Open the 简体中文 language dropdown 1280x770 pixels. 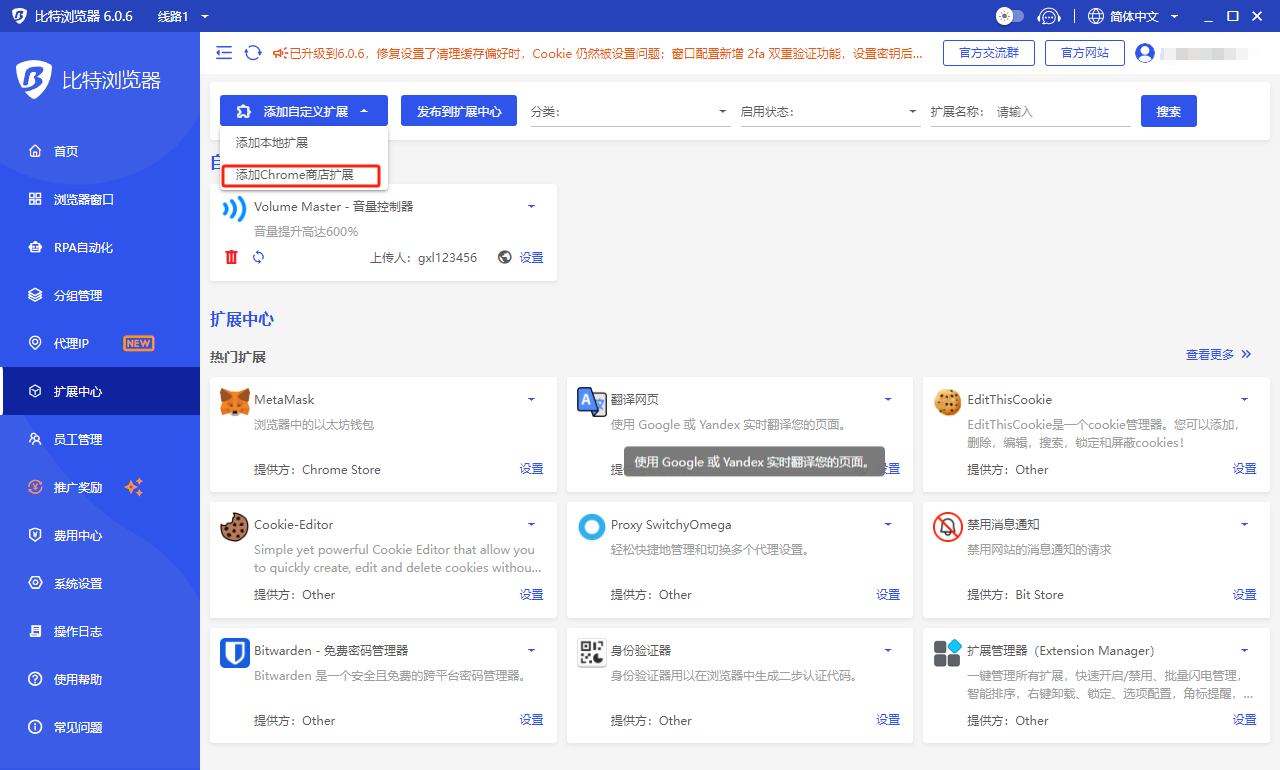point(1133,16)
